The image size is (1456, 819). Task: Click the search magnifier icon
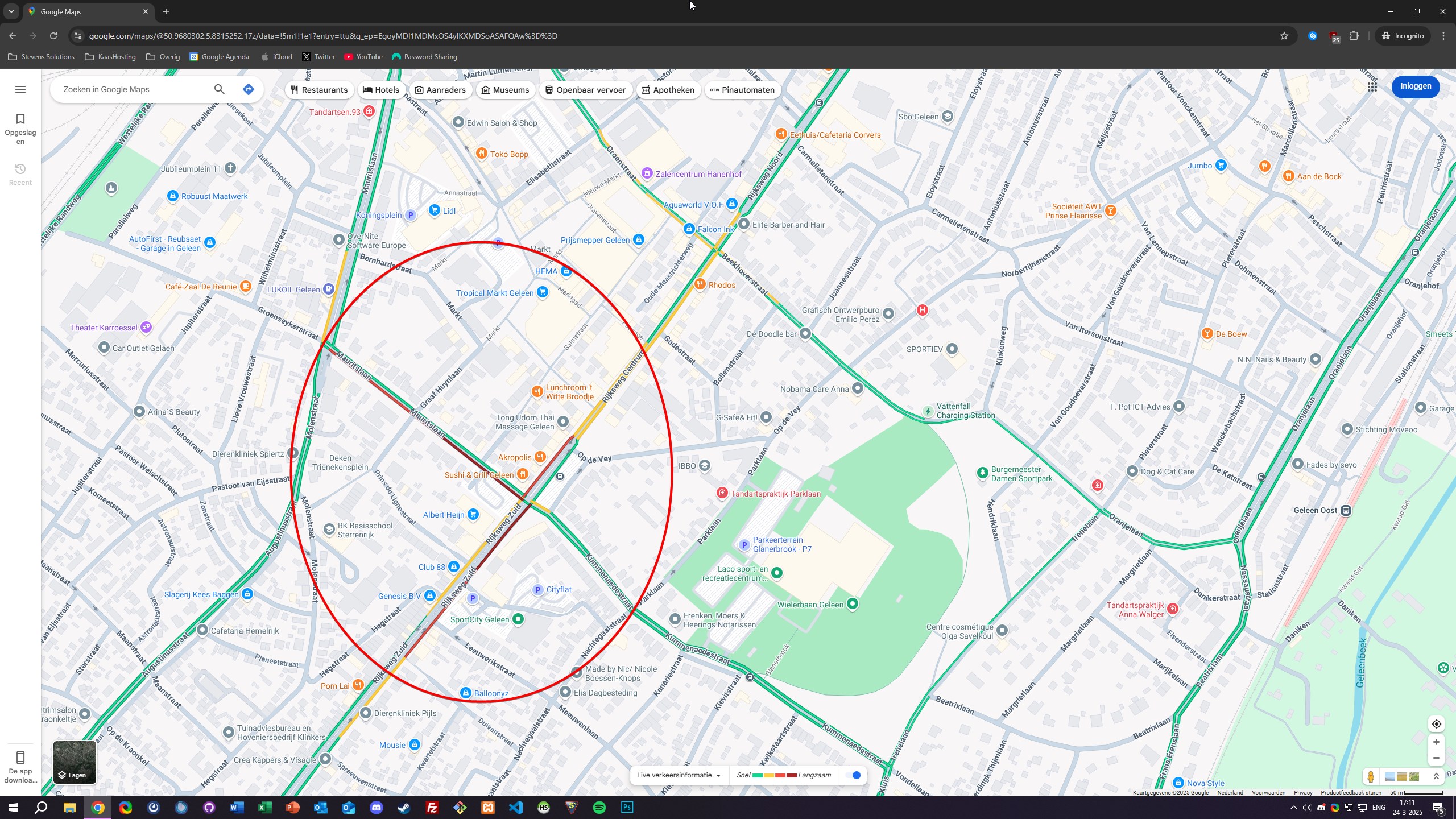(219, 89)
